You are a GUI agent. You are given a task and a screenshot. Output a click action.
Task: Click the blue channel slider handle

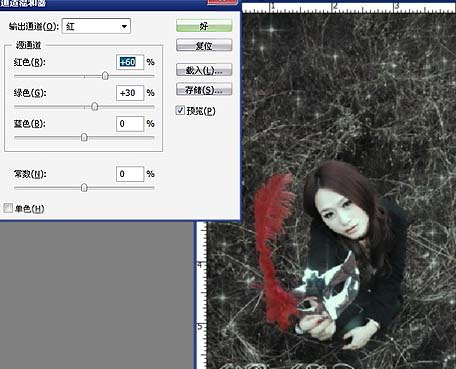coord(84,137)
